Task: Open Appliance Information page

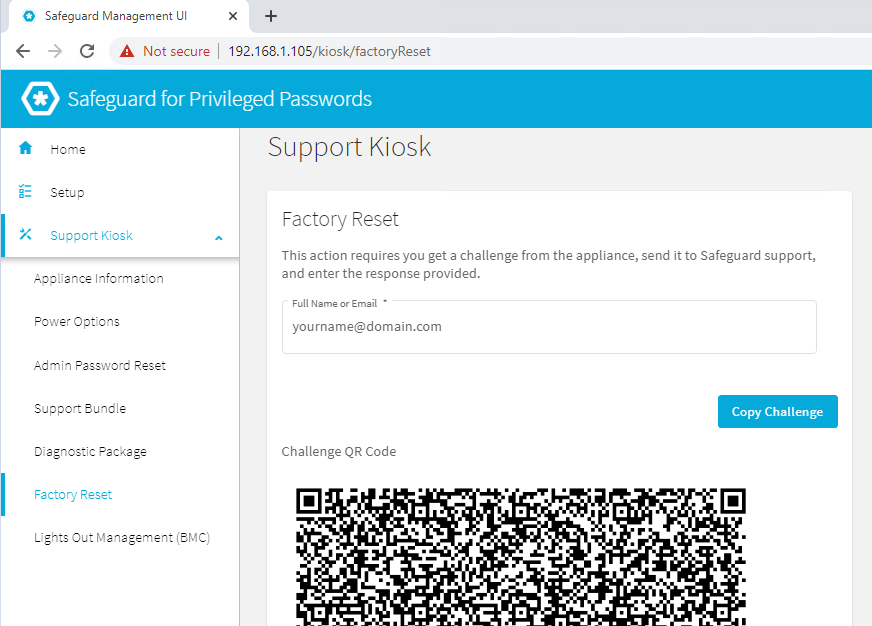Action: click(98, 279)
